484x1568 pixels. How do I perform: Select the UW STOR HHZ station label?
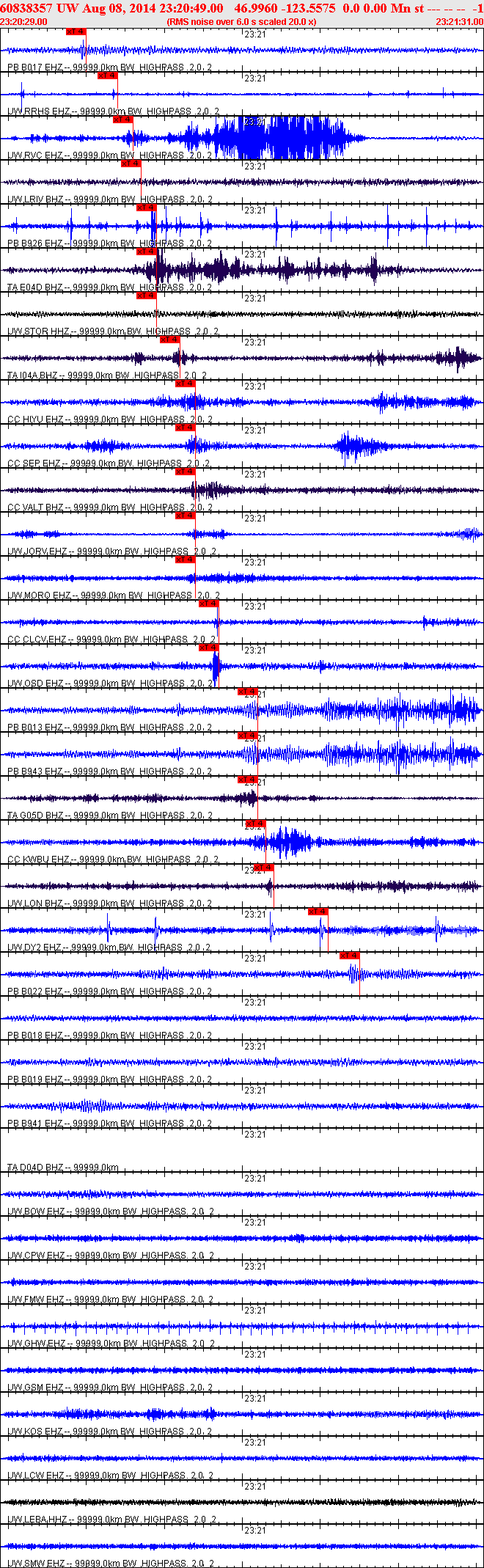click(x=113, y=331)
